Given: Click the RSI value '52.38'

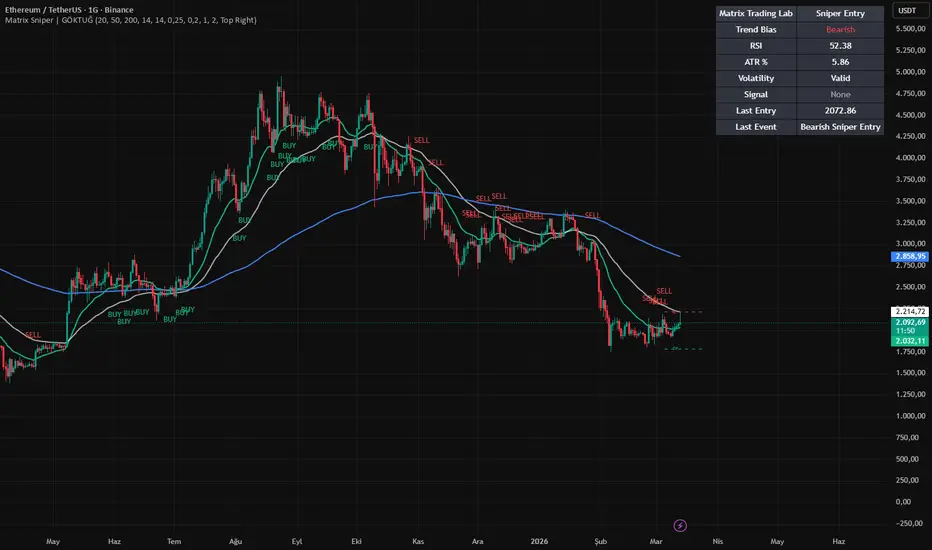Looking at the screenshot, I should click(x=840, y=46).
